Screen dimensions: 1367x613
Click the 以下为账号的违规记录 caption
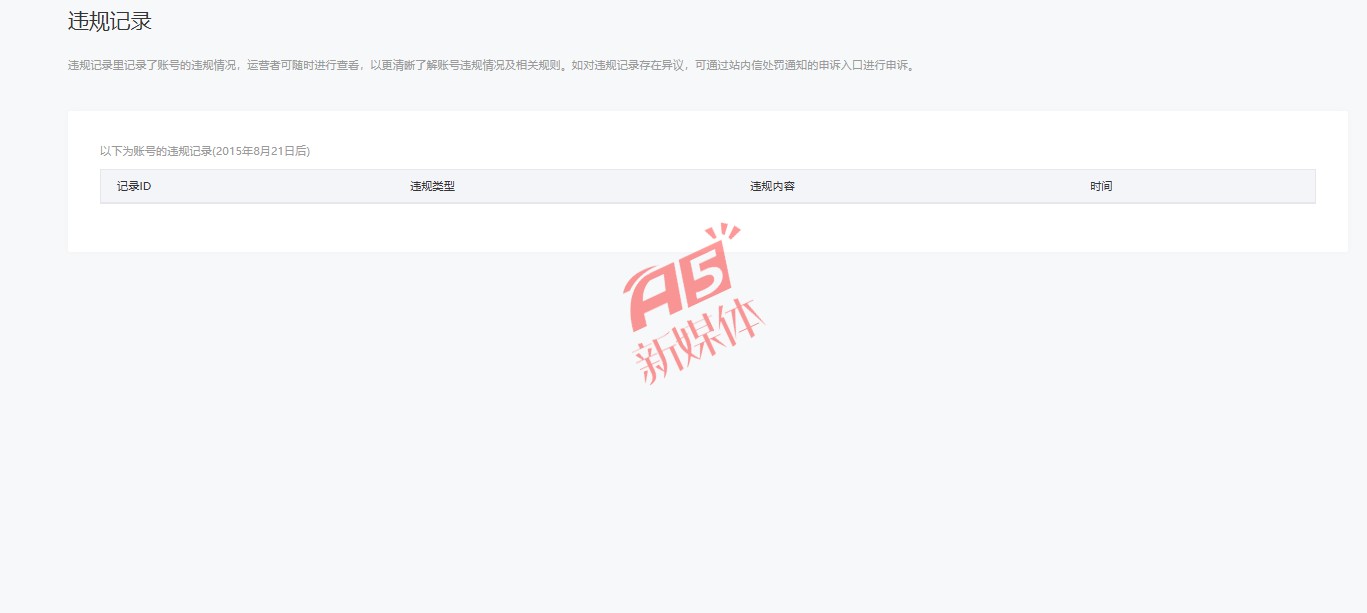[x=155, y=152]
